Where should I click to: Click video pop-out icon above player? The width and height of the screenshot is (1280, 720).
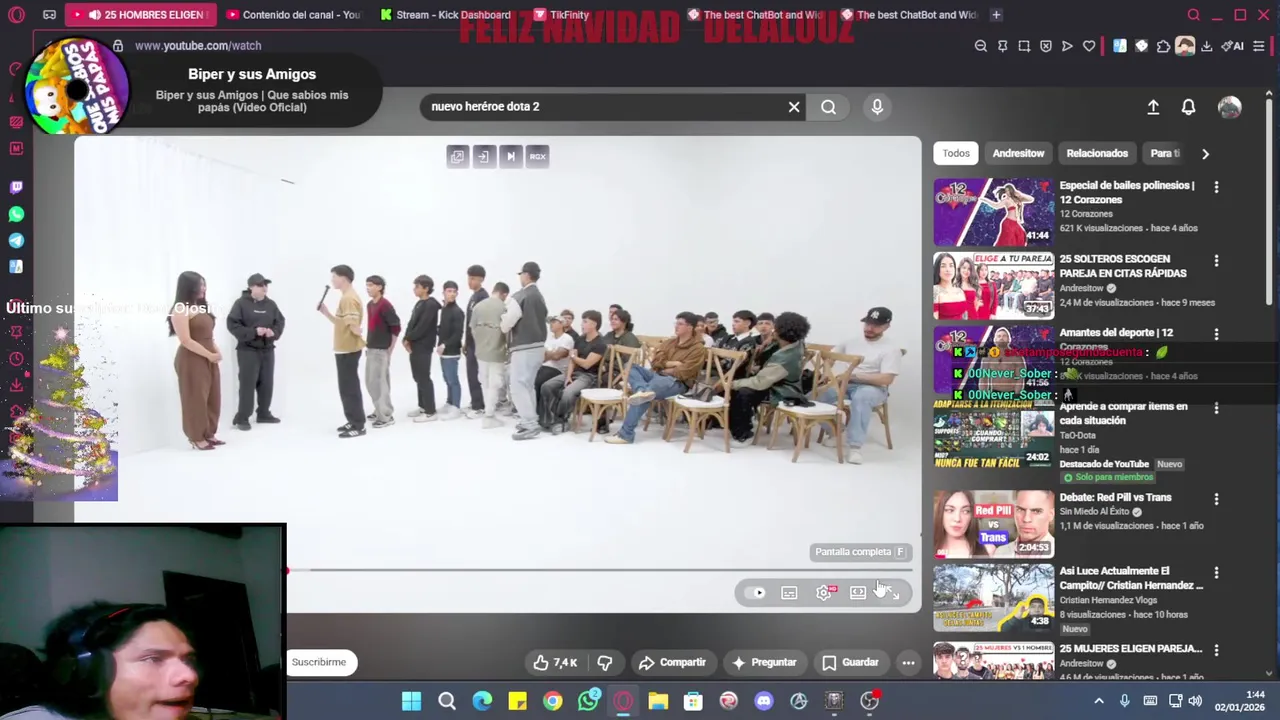[x=457, y=156]
